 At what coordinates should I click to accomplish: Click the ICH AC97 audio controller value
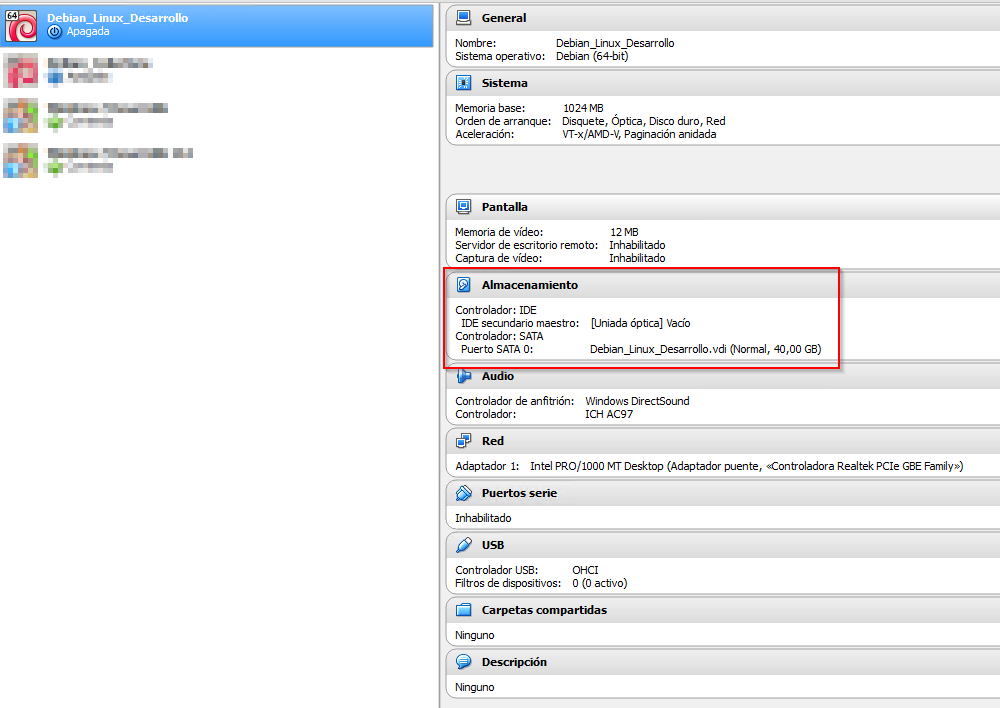(609, 414)
